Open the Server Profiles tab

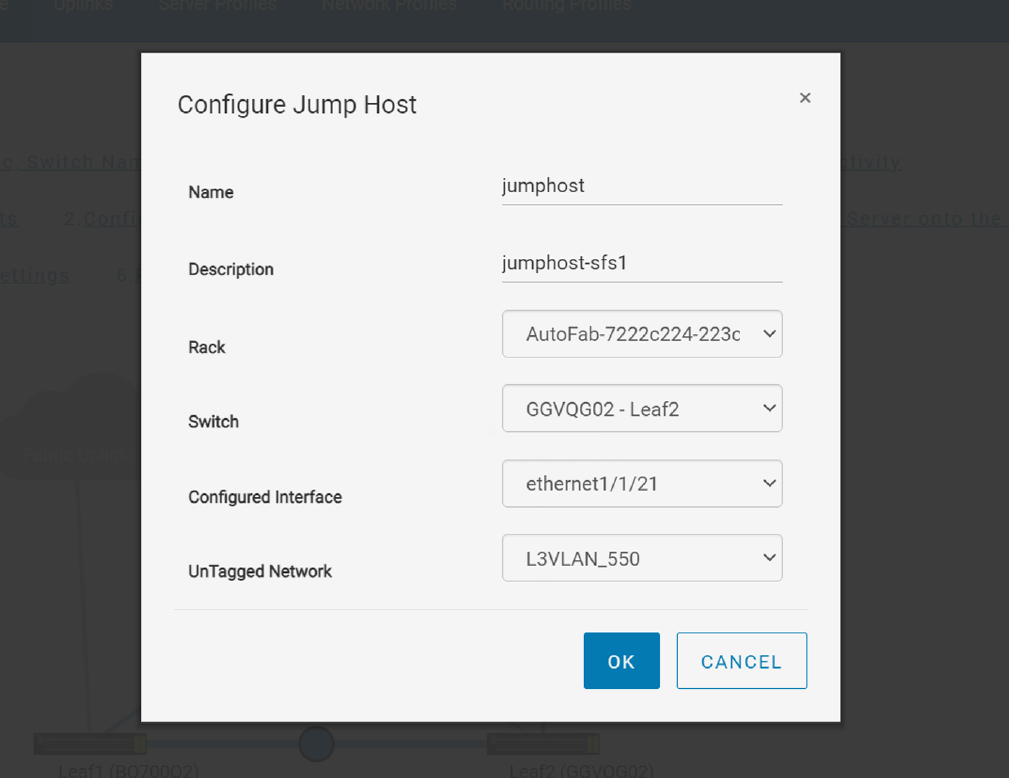[x=217, y=6]
